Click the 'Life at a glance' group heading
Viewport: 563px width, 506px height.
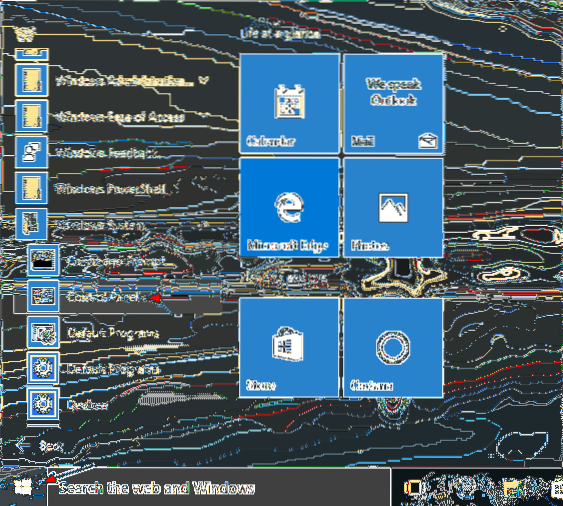pyautogui.click(x=280, y=33)
